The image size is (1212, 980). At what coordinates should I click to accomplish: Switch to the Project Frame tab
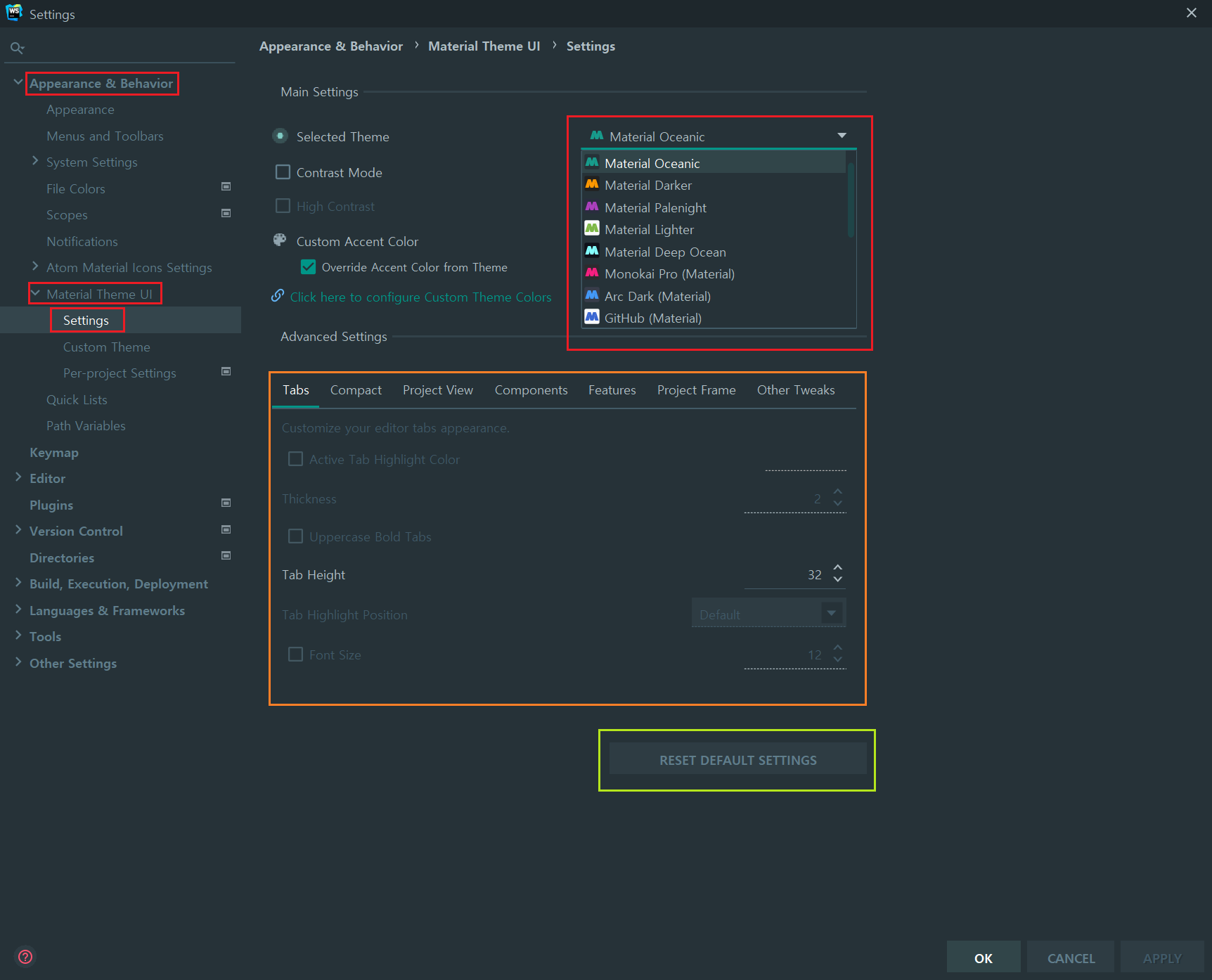click(x=696, y=390)
